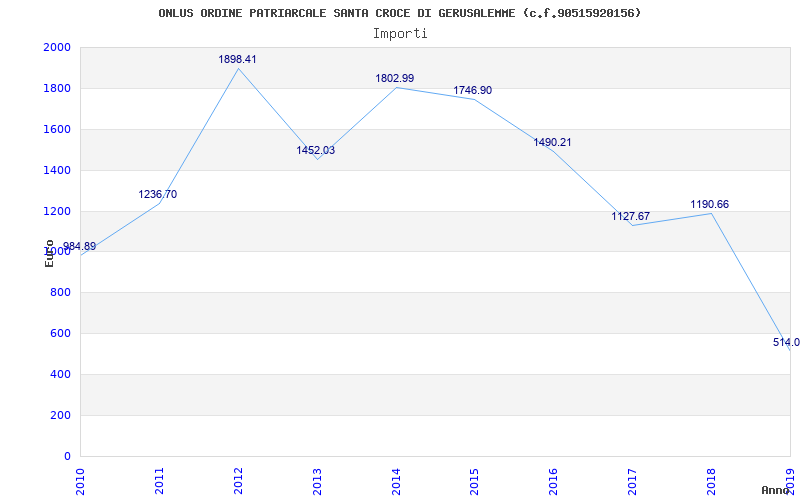Click the 2019 x-axis label

click(790, 481)
